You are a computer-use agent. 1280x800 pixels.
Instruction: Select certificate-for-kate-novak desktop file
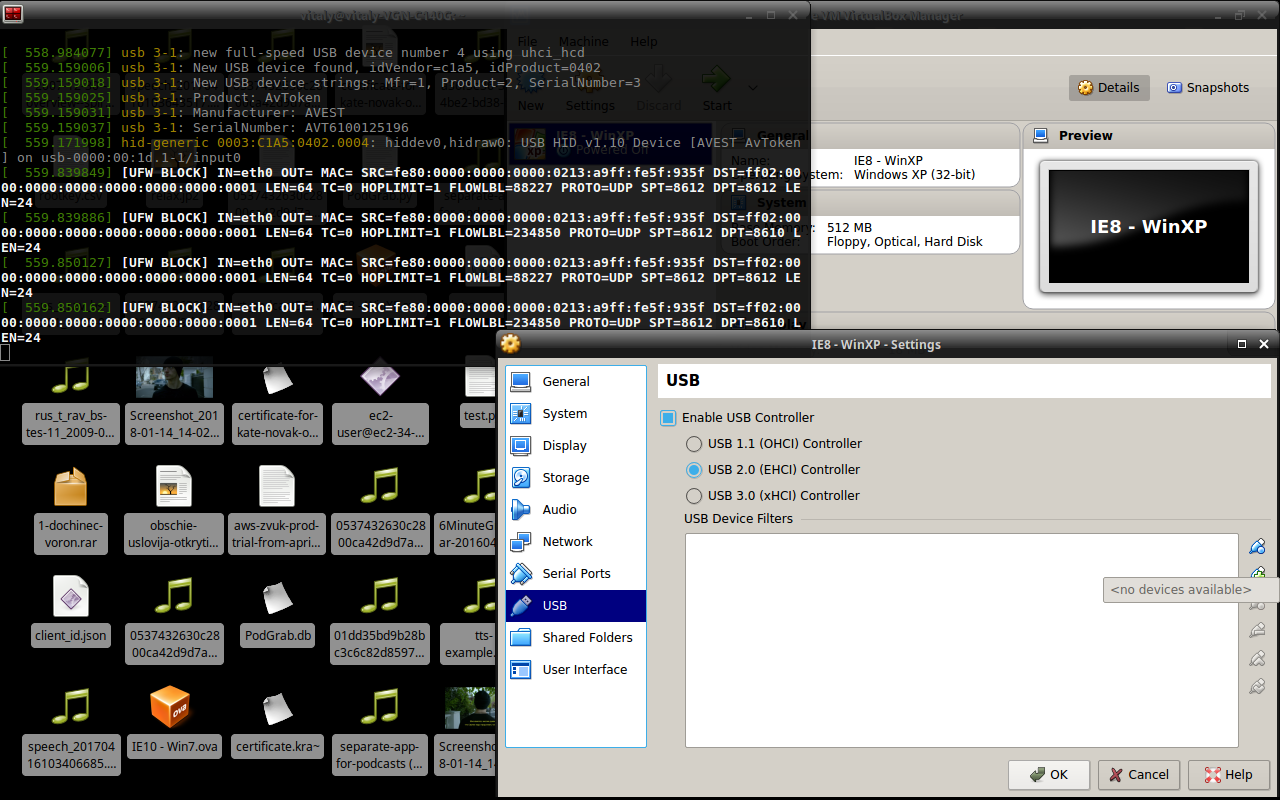[277, 402]
